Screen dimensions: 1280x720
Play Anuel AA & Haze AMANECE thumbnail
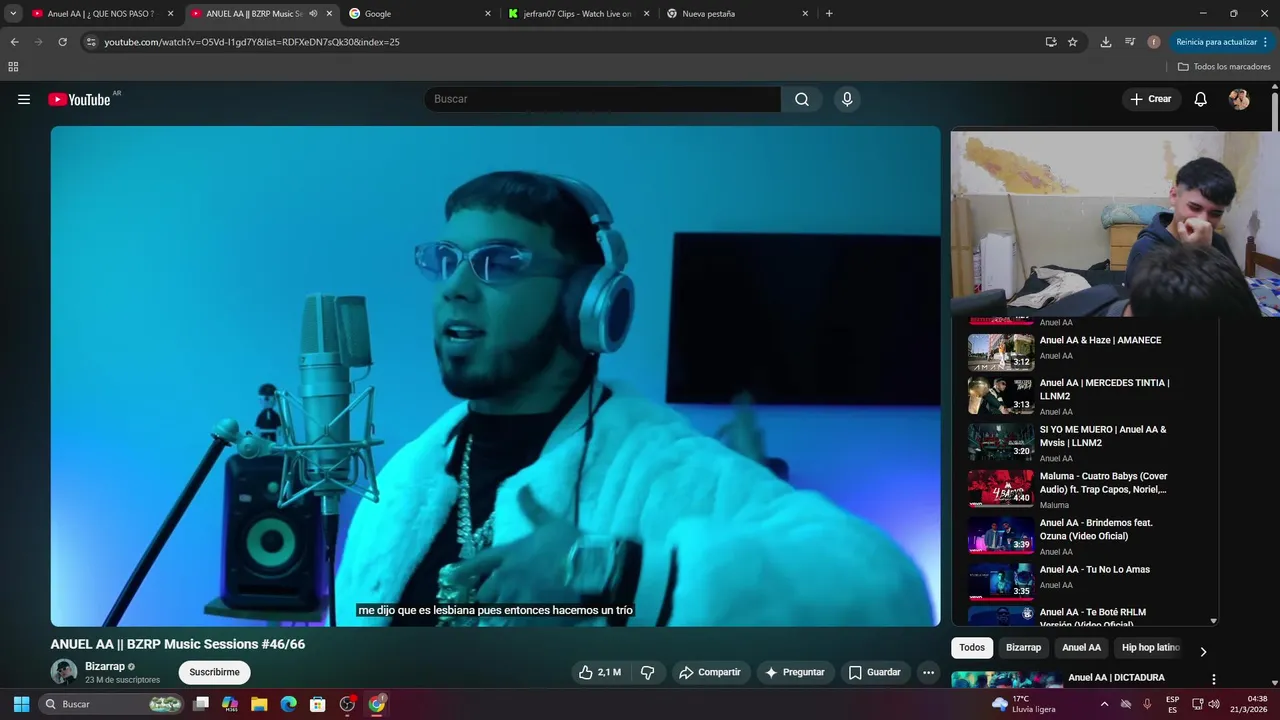[x=1001, y=351]
